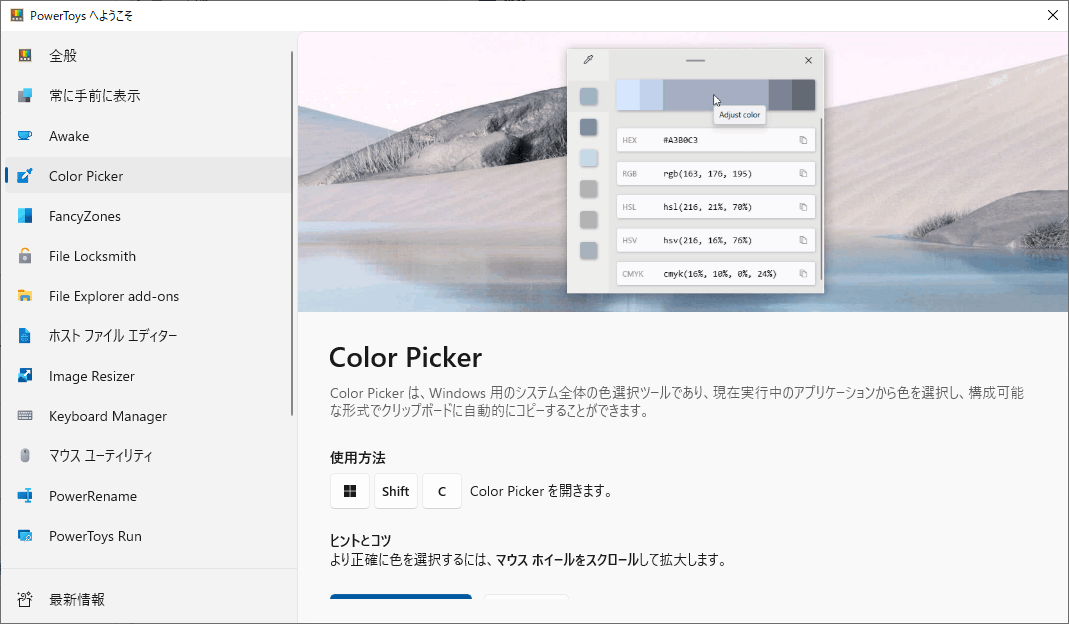Open the PowerToys Run icon

point(25,536)
